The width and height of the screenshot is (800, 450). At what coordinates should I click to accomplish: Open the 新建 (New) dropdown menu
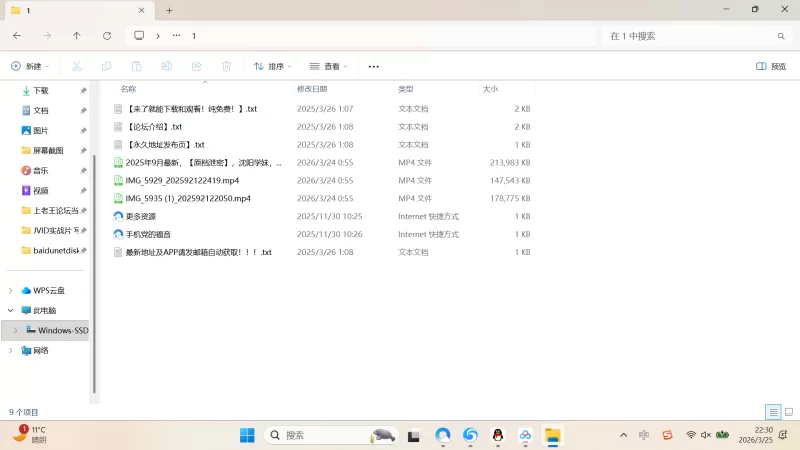point(30,66)
